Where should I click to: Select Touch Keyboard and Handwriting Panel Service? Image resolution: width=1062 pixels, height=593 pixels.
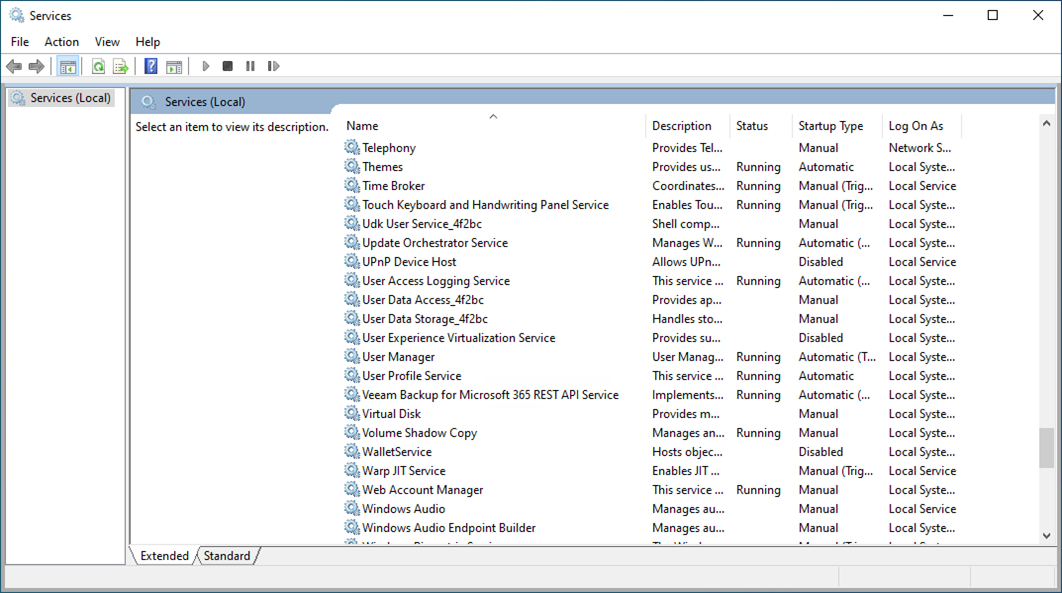coord(485,204)
